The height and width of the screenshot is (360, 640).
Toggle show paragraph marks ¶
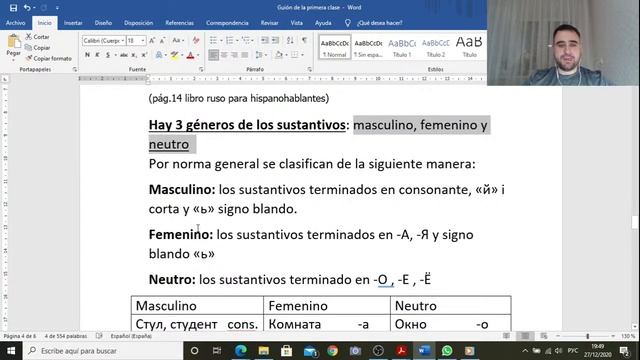(304, 40)
